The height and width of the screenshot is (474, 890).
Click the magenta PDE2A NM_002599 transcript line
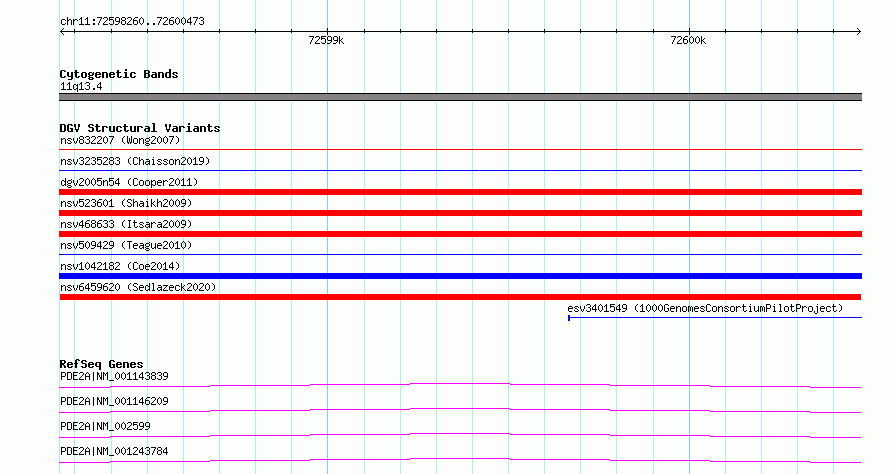460,435
